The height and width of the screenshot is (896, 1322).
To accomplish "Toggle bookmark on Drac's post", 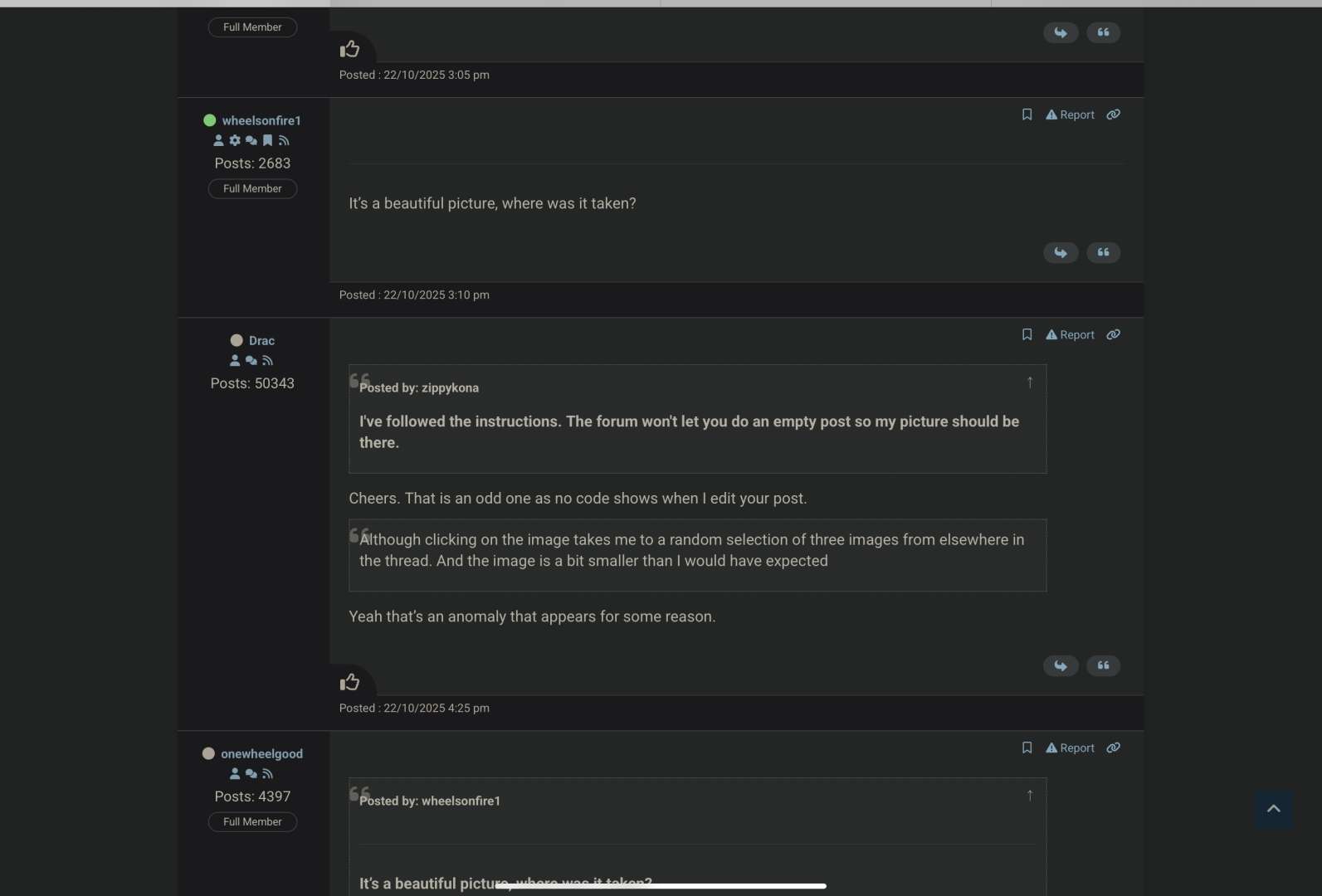I will (1027, 334).
